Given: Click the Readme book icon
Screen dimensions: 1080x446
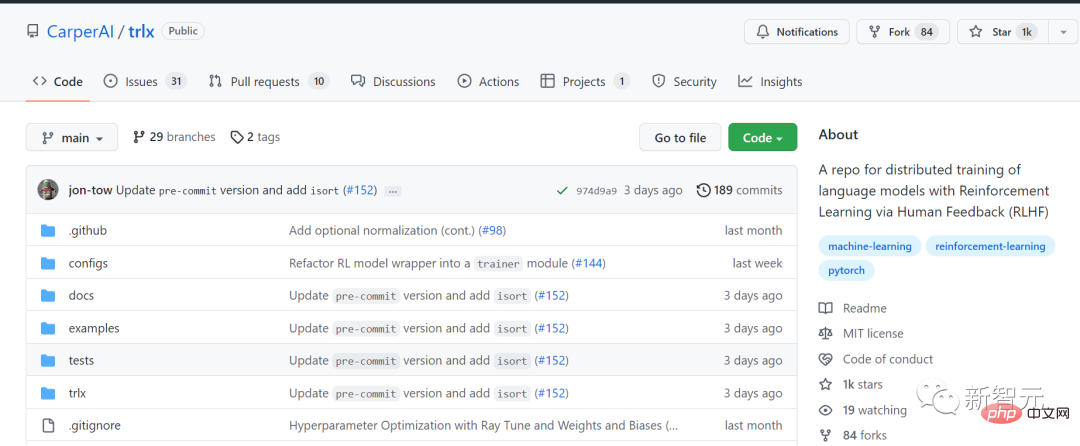Looking at the screenshot, I should (x=826, y=309).
